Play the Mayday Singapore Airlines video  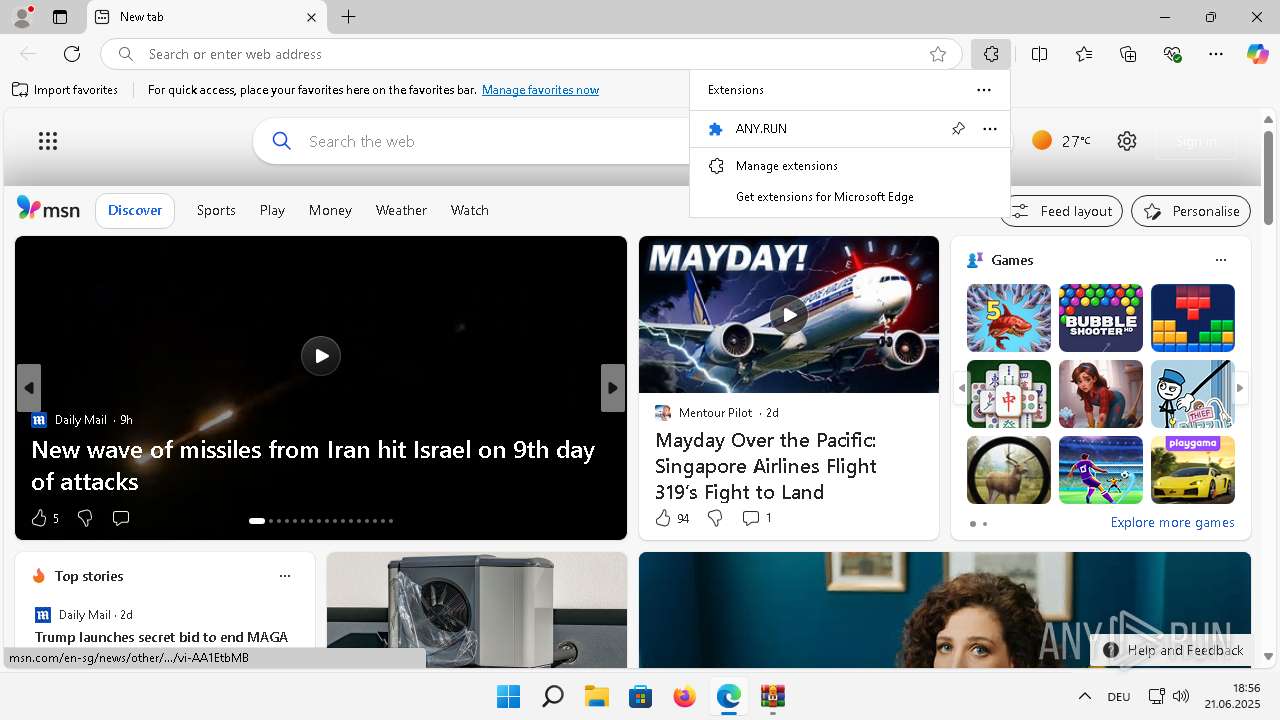click(x=789, y=314)
